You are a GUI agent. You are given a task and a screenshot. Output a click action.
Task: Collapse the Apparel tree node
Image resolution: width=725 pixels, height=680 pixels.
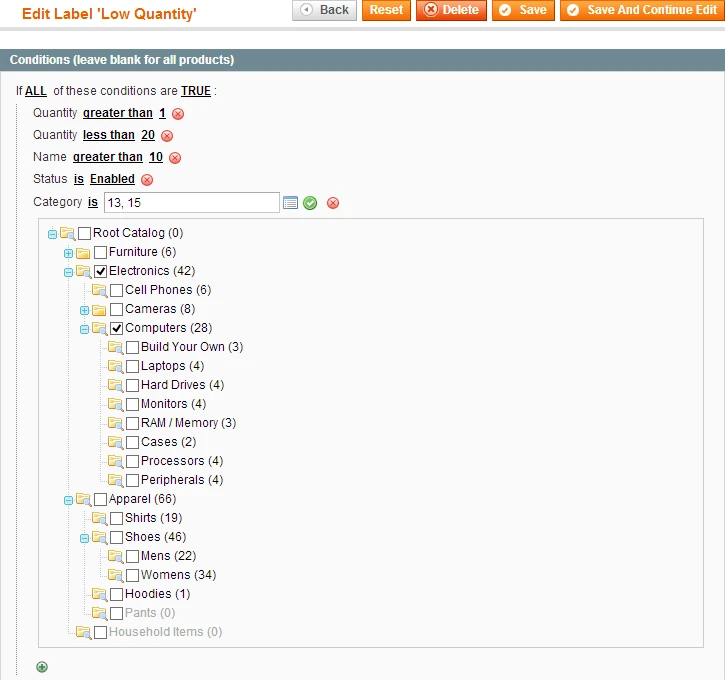68,499
